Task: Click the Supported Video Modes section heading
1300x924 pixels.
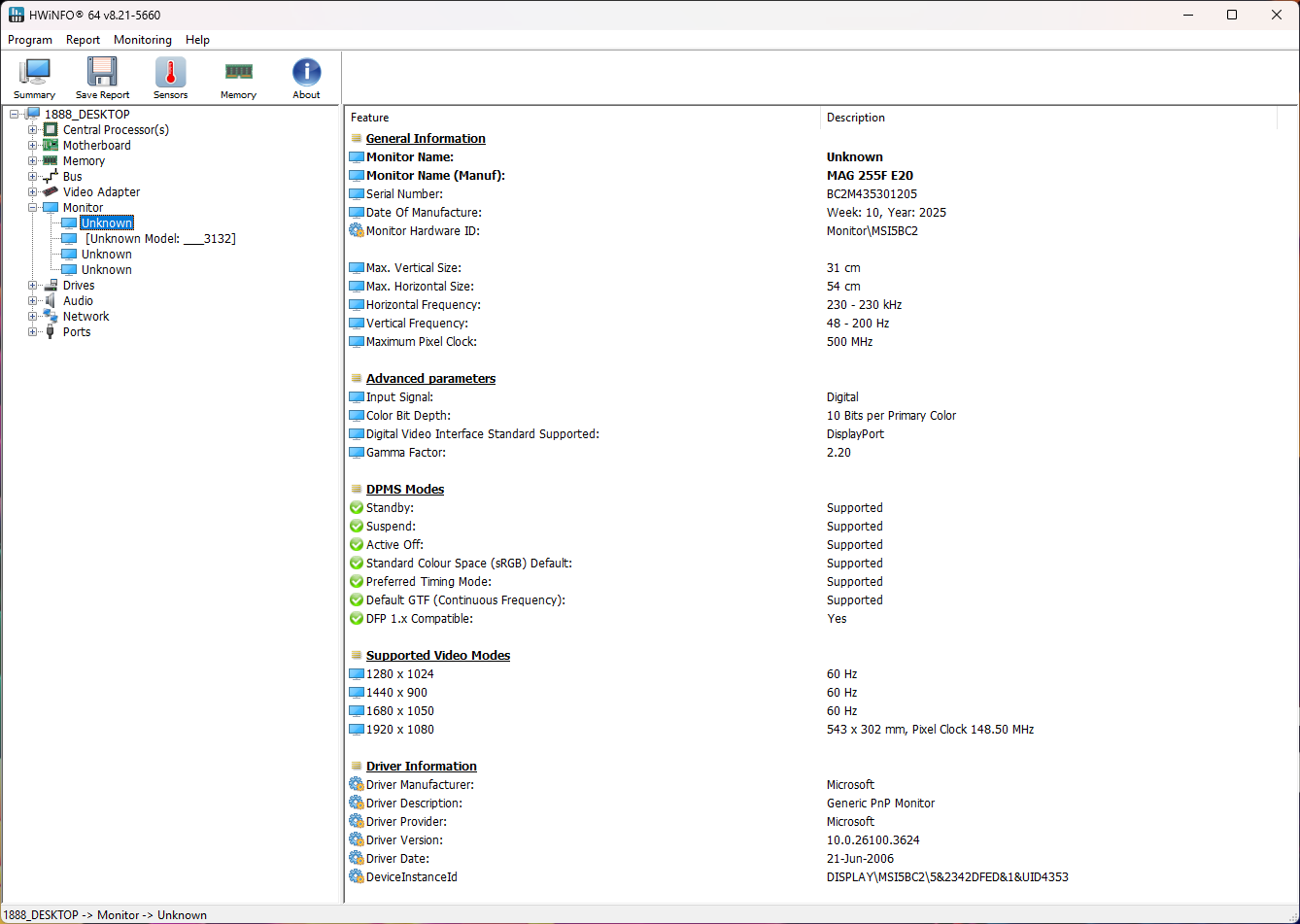Action: pos(438,656)
